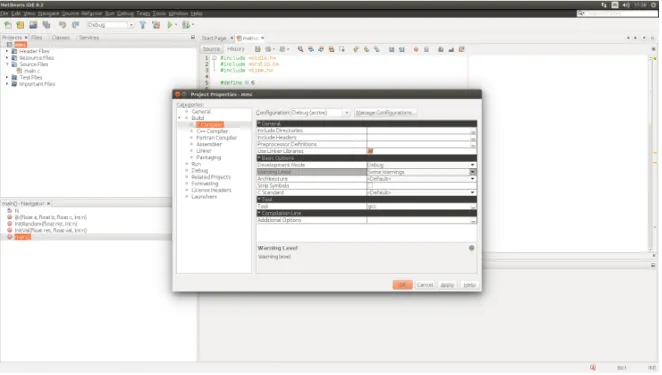662x375 pixels.
Task: Click the Redo toolbar icon
Action: click(75, 25)
